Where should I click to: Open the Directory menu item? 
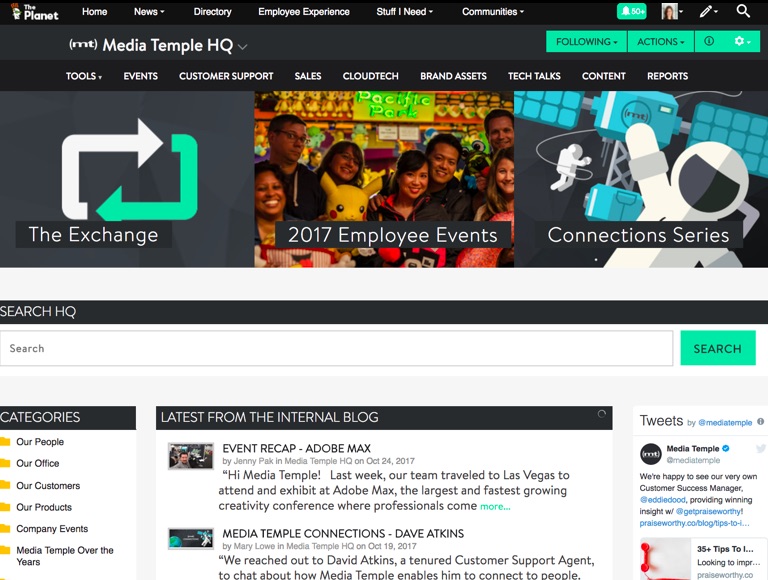[212, 12]
